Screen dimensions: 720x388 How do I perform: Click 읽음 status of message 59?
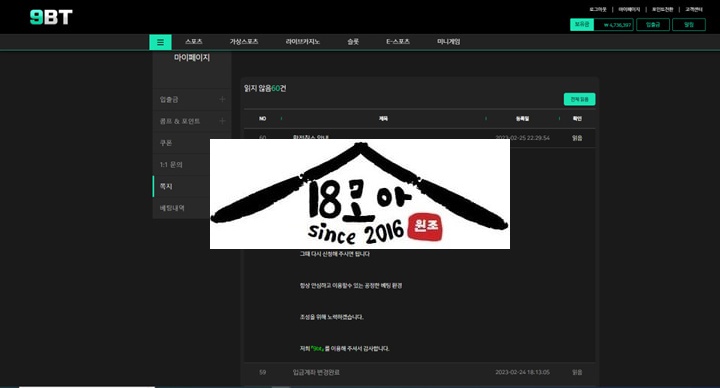pos(577,372)
